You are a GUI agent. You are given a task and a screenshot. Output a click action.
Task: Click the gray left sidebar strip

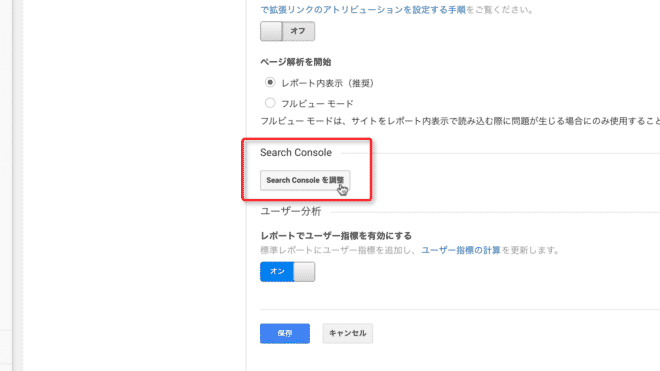click(x=6, y=185)
